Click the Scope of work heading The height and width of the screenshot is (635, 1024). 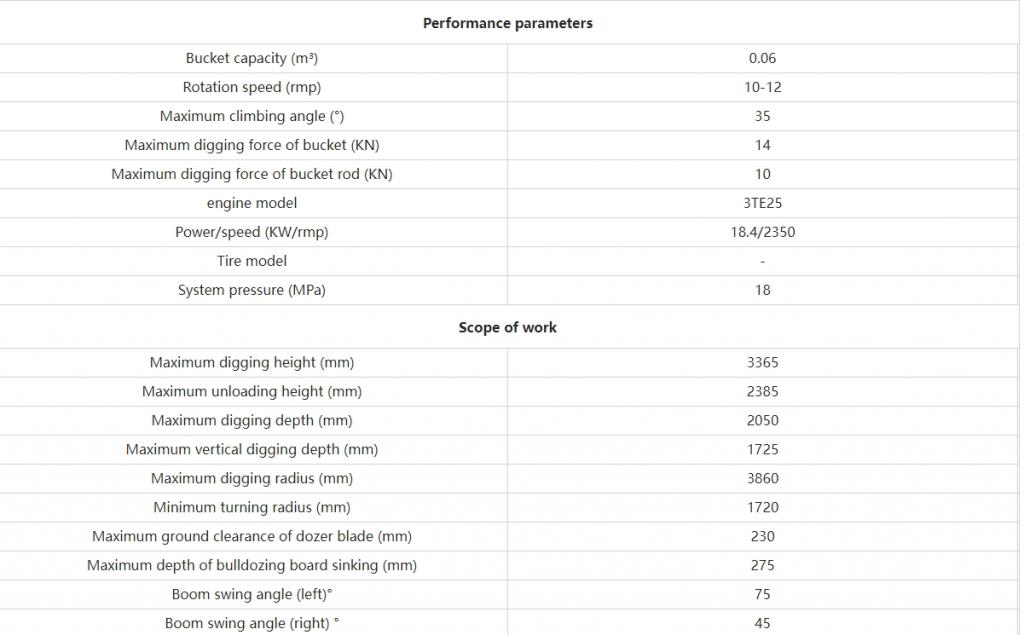507,327
